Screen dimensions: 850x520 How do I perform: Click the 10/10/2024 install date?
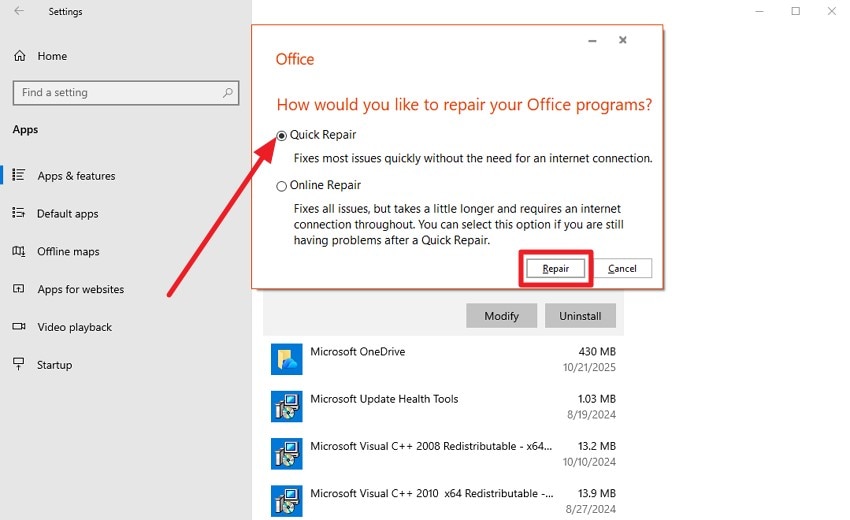[x=589, y=461]
